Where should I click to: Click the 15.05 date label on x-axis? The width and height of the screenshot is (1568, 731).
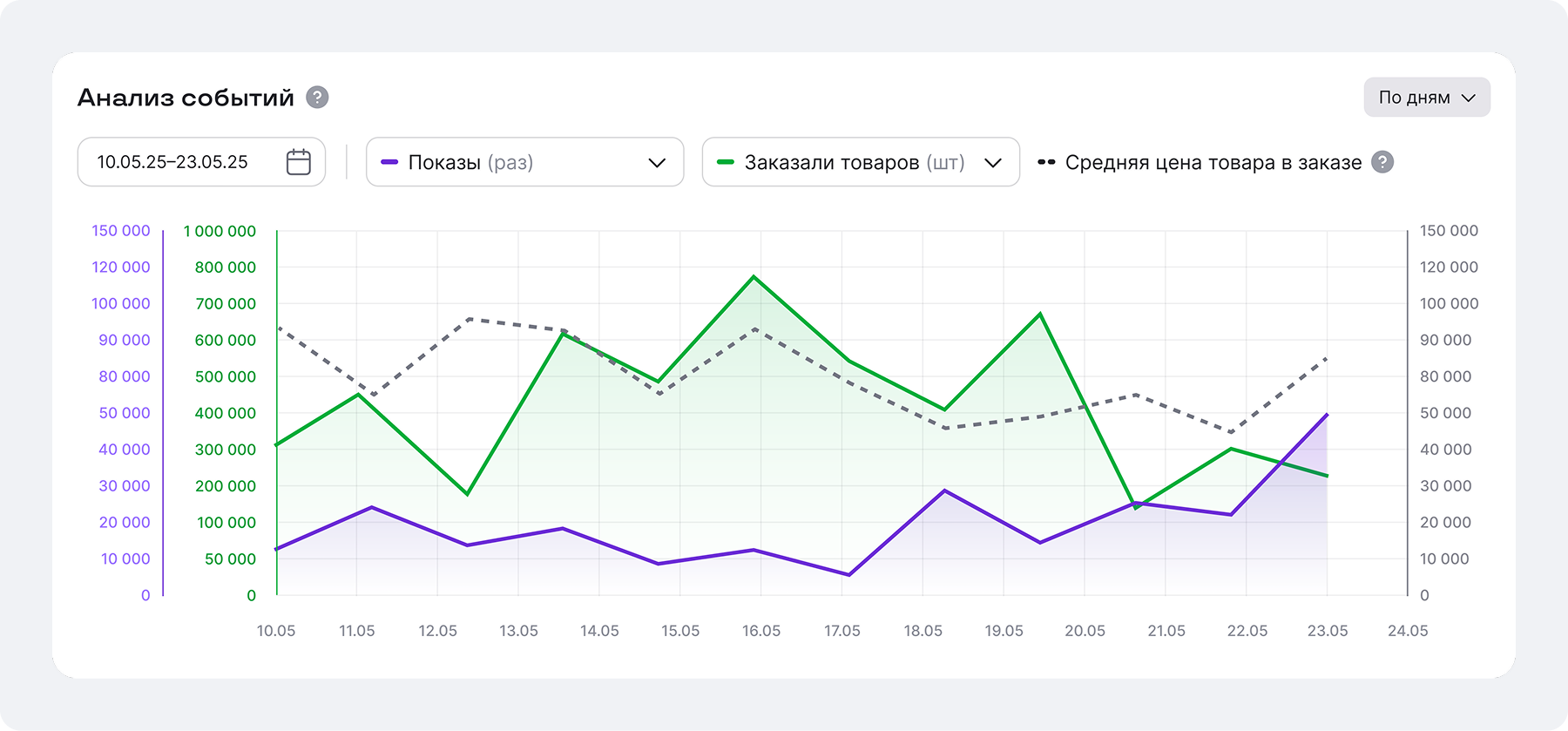point(680,631)
